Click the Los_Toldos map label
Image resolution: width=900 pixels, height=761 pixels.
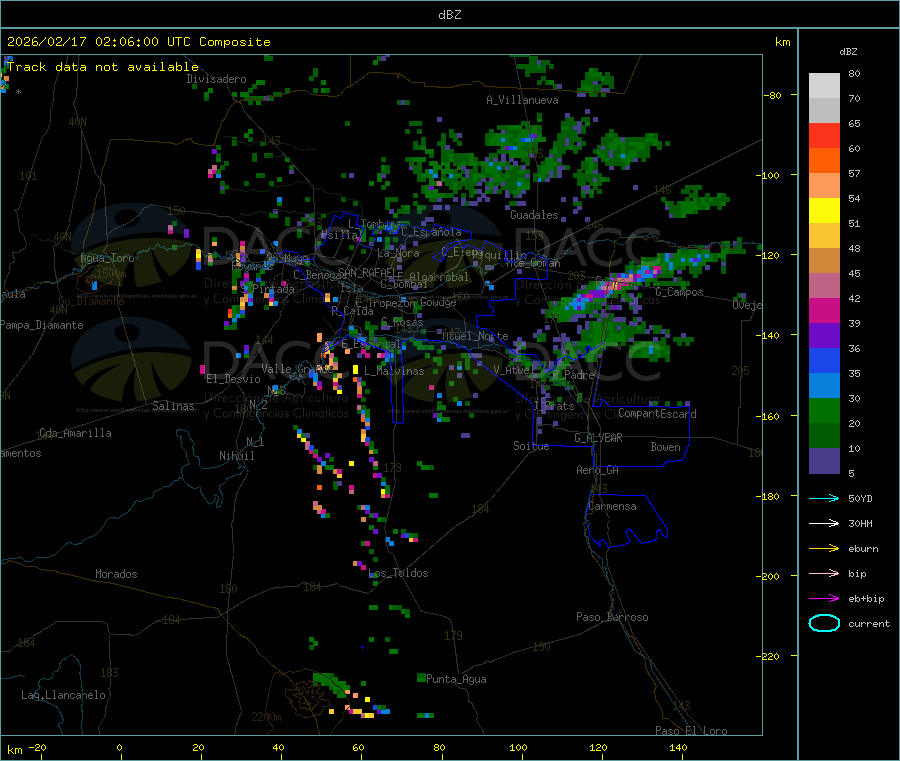[398, 573]
